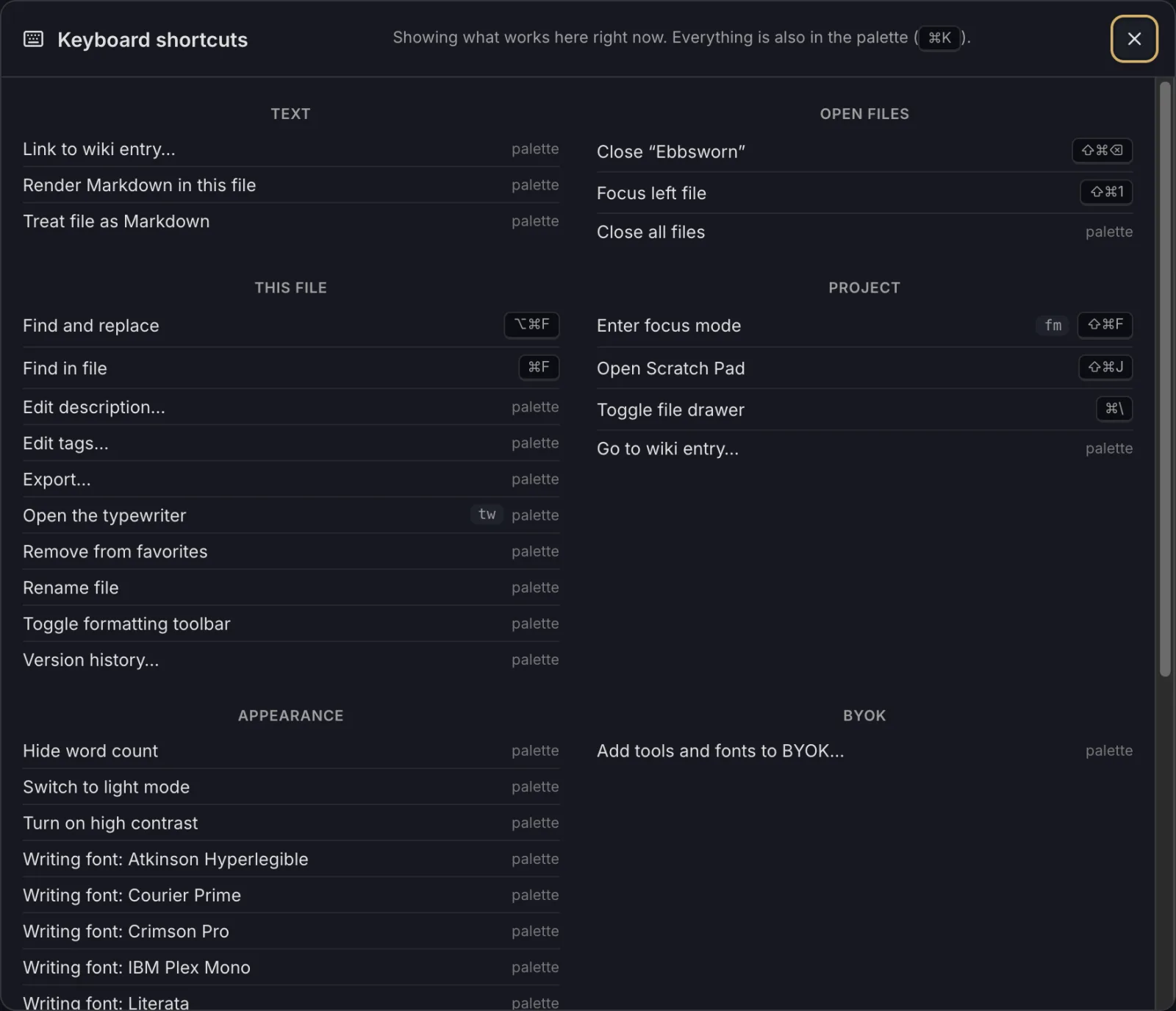
Task: Click the ⌥⌘F shortcut key badge
Action: click(x=531, y=325)
